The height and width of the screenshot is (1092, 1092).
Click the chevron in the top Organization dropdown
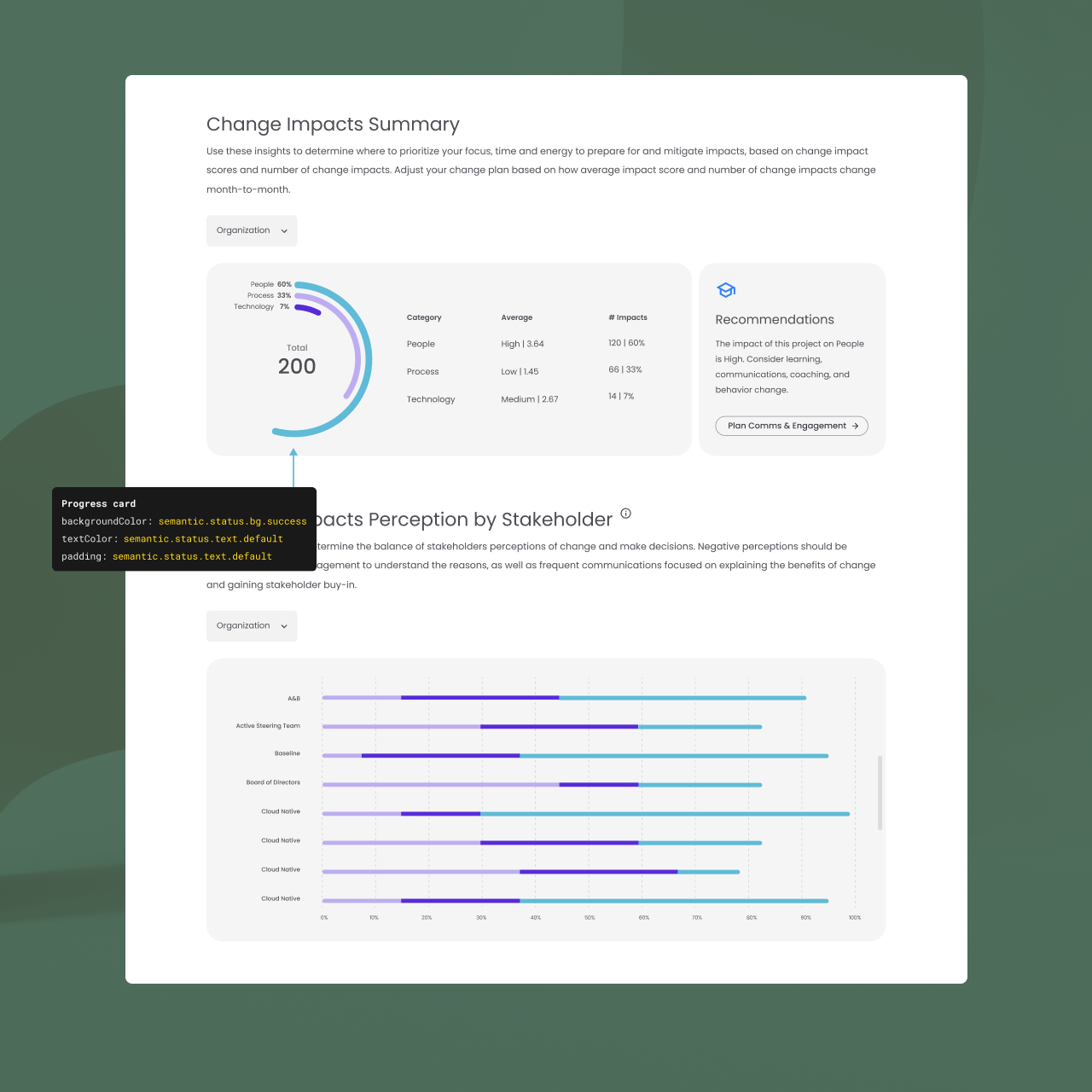(284, 231)
